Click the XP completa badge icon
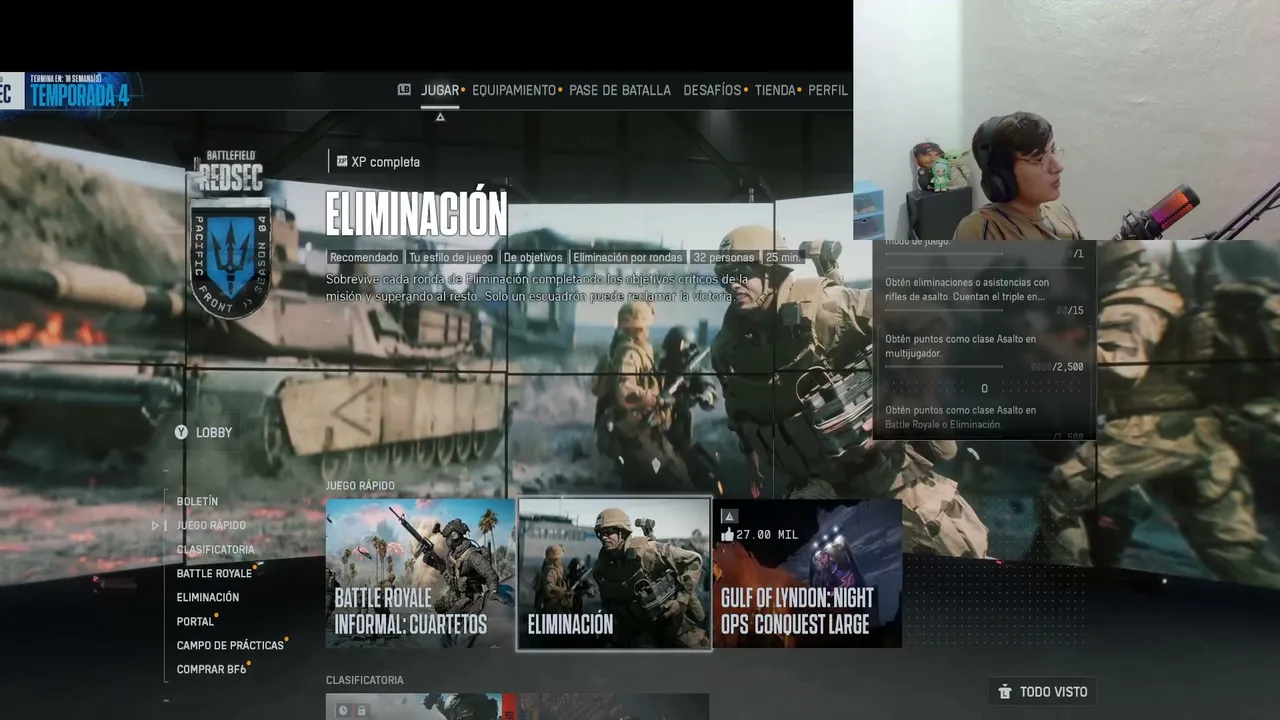1280x720 pixels. point(342,161)
